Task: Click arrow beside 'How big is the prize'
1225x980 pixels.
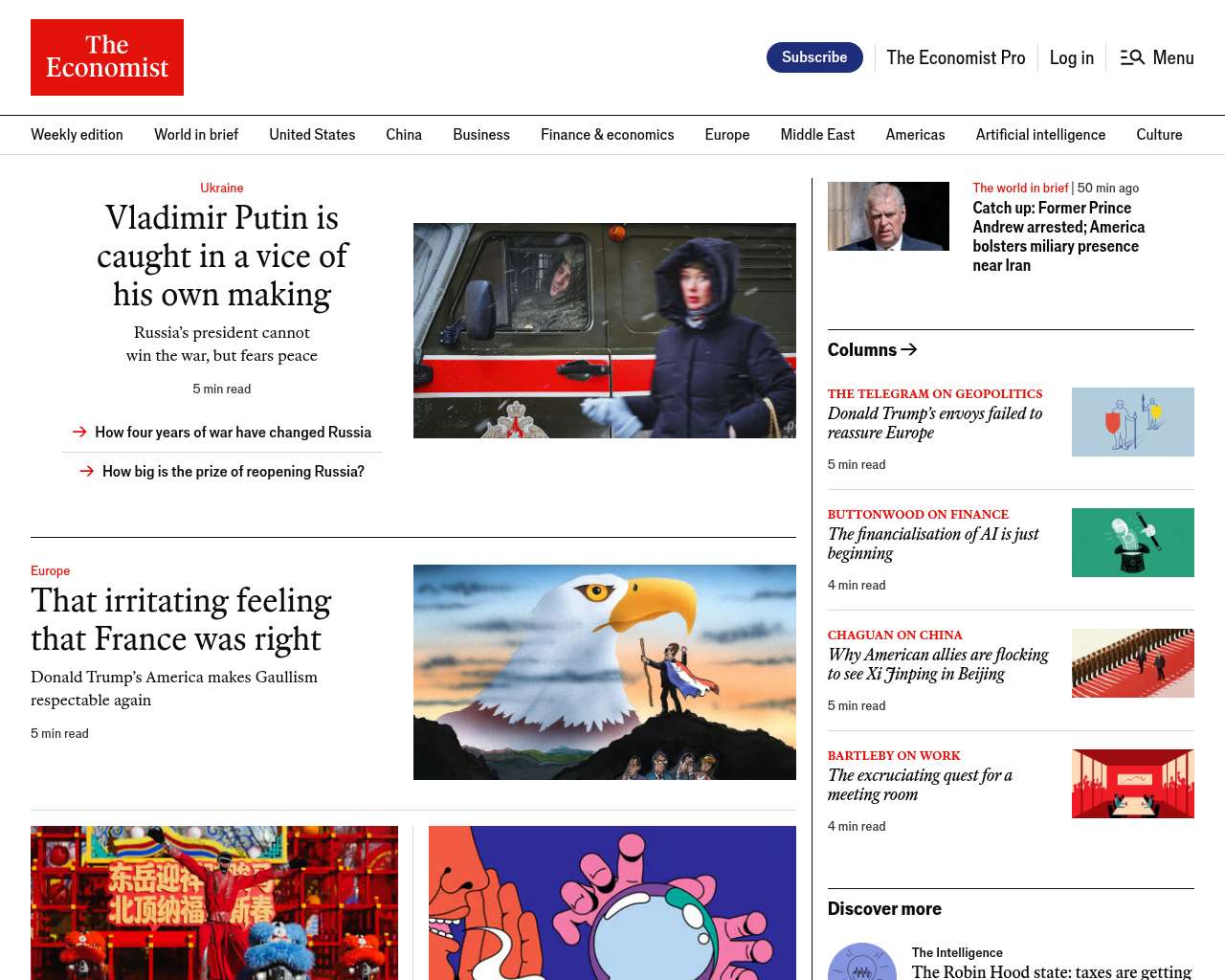Action: tap(86, 471)
